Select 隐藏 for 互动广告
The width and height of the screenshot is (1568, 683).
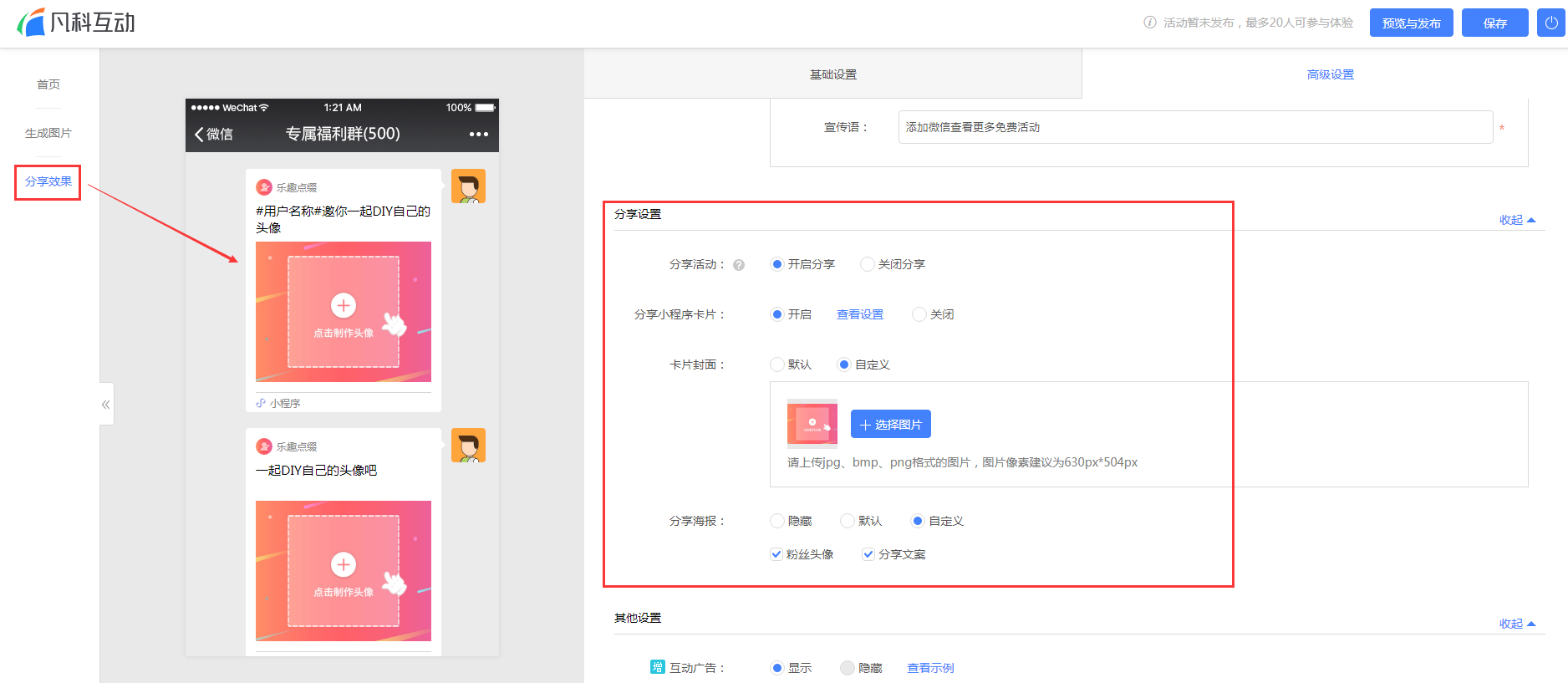848,668
